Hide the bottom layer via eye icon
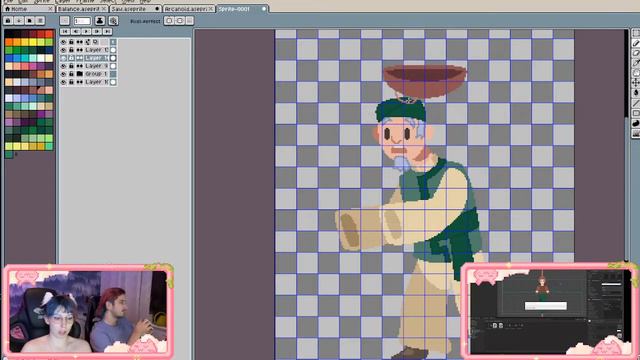Viewport: 640px width, 360px height. pos(63,82)
